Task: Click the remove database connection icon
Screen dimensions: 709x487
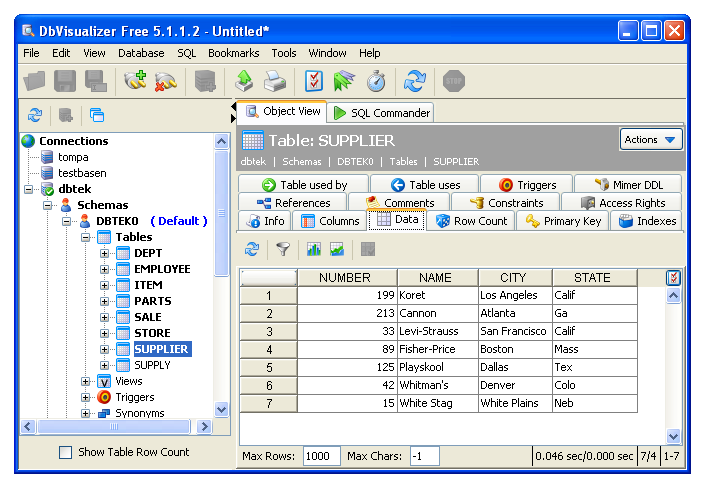Action: click(x=166, y=81)
